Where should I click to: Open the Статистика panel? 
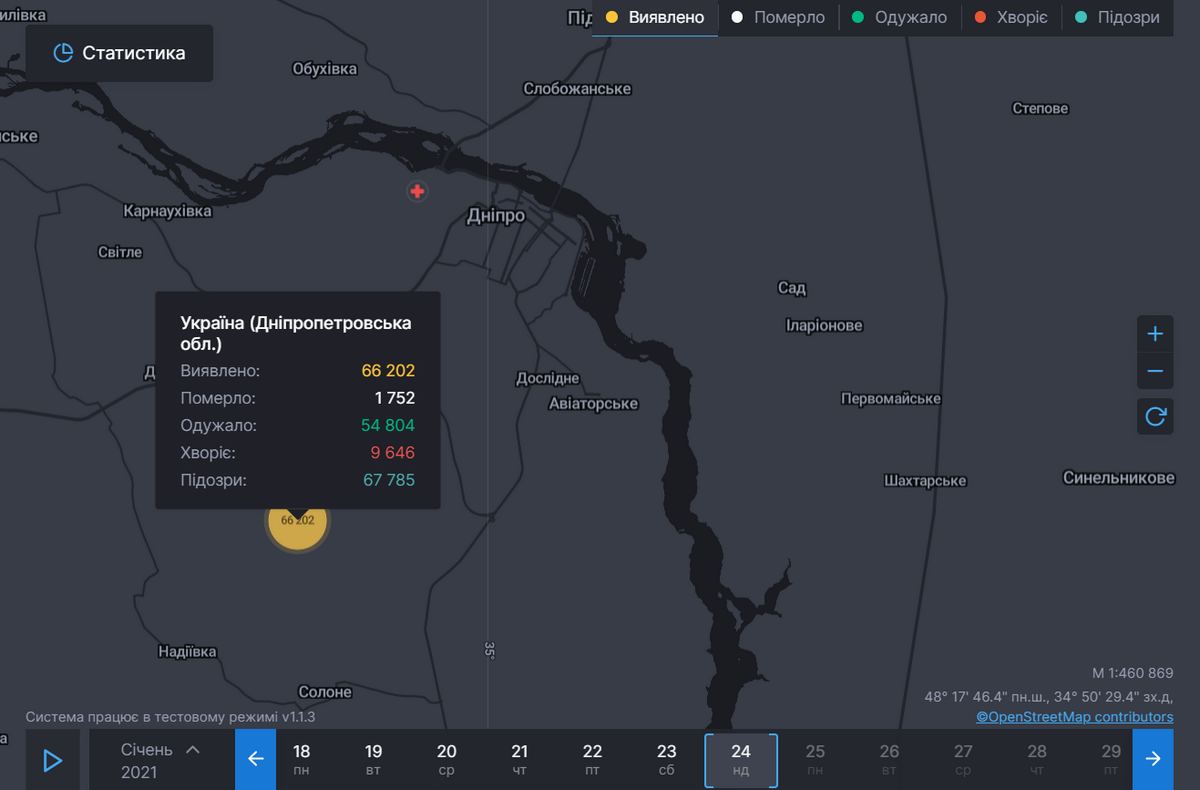[x=119, y=53]
